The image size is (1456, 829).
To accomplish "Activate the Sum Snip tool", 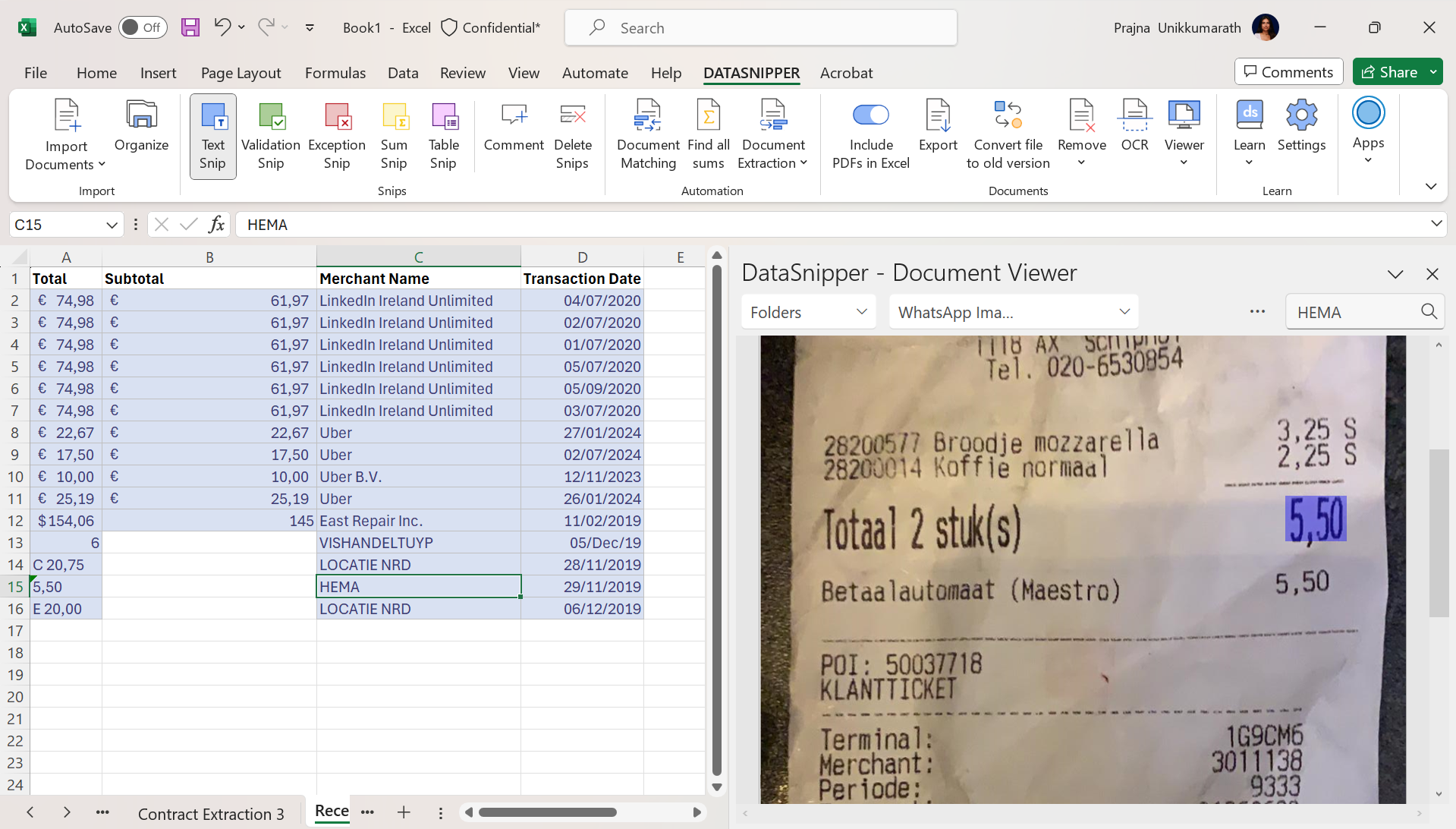I will [394, 137].
